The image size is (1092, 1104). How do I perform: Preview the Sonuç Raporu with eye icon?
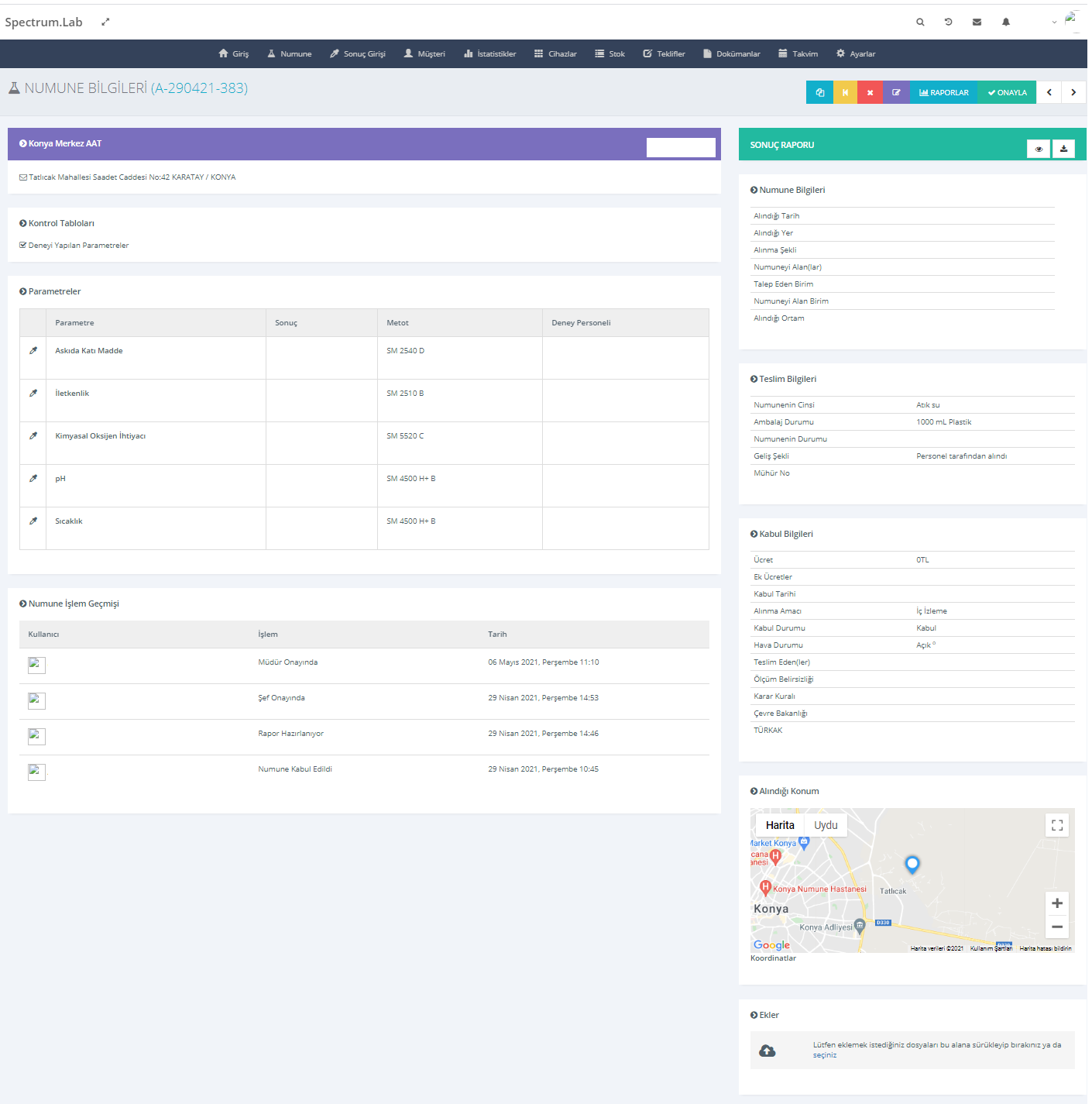[x=1039, y=149]
